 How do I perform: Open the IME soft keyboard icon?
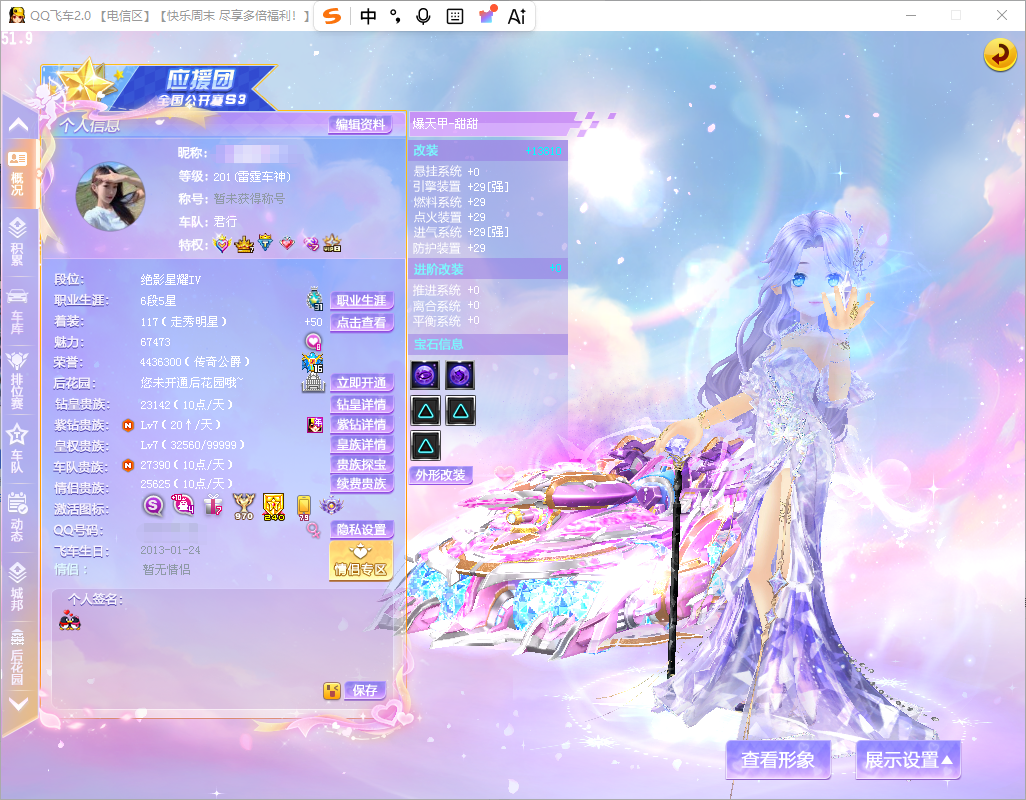(455, 16)
